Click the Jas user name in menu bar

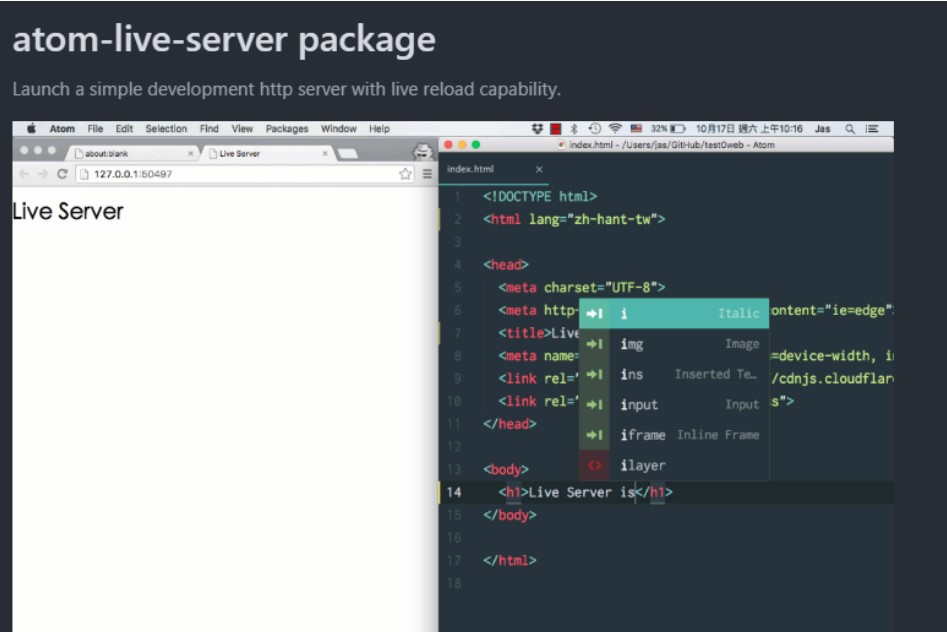(x=823, y=129)
